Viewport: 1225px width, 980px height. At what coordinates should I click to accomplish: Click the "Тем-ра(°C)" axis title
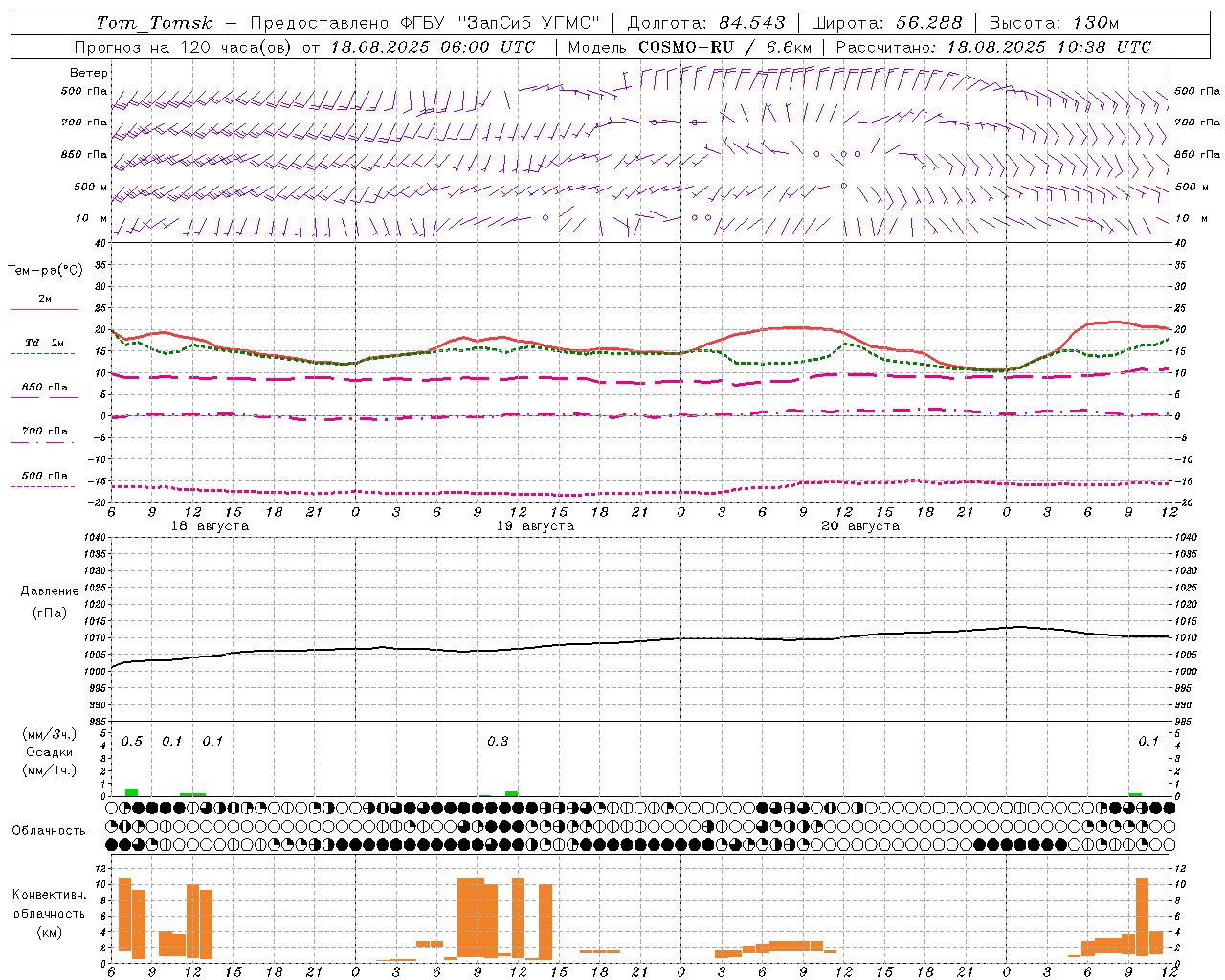click(x=45, y=271)
